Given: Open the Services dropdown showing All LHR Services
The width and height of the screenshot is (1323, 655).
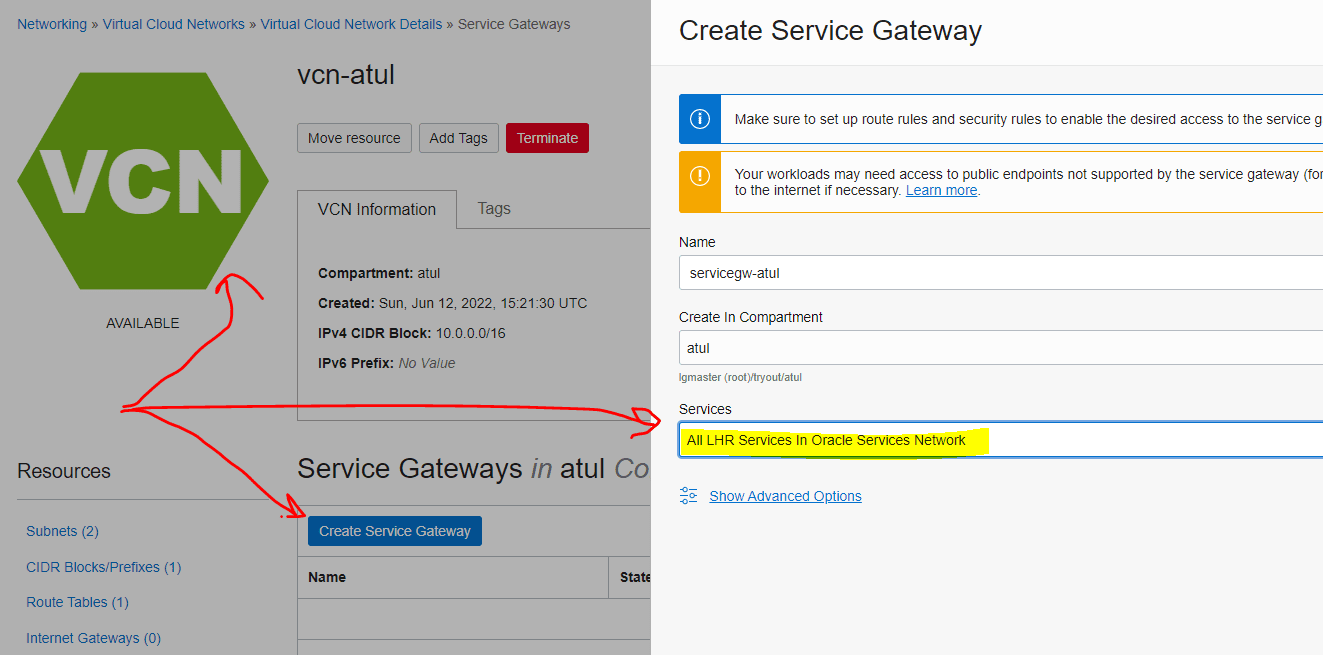Looking at the screenshot, I should pyautogui.click(x=1000, y=440).
